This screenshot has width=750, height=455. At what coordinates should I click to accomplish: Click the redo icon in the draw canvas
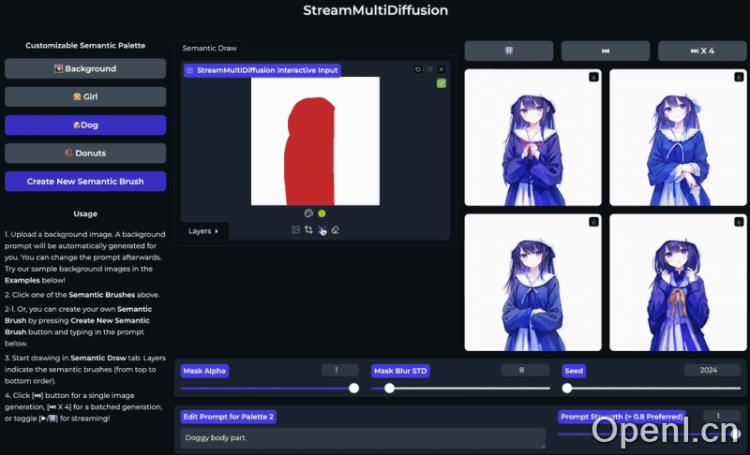[x=430, y=69]
